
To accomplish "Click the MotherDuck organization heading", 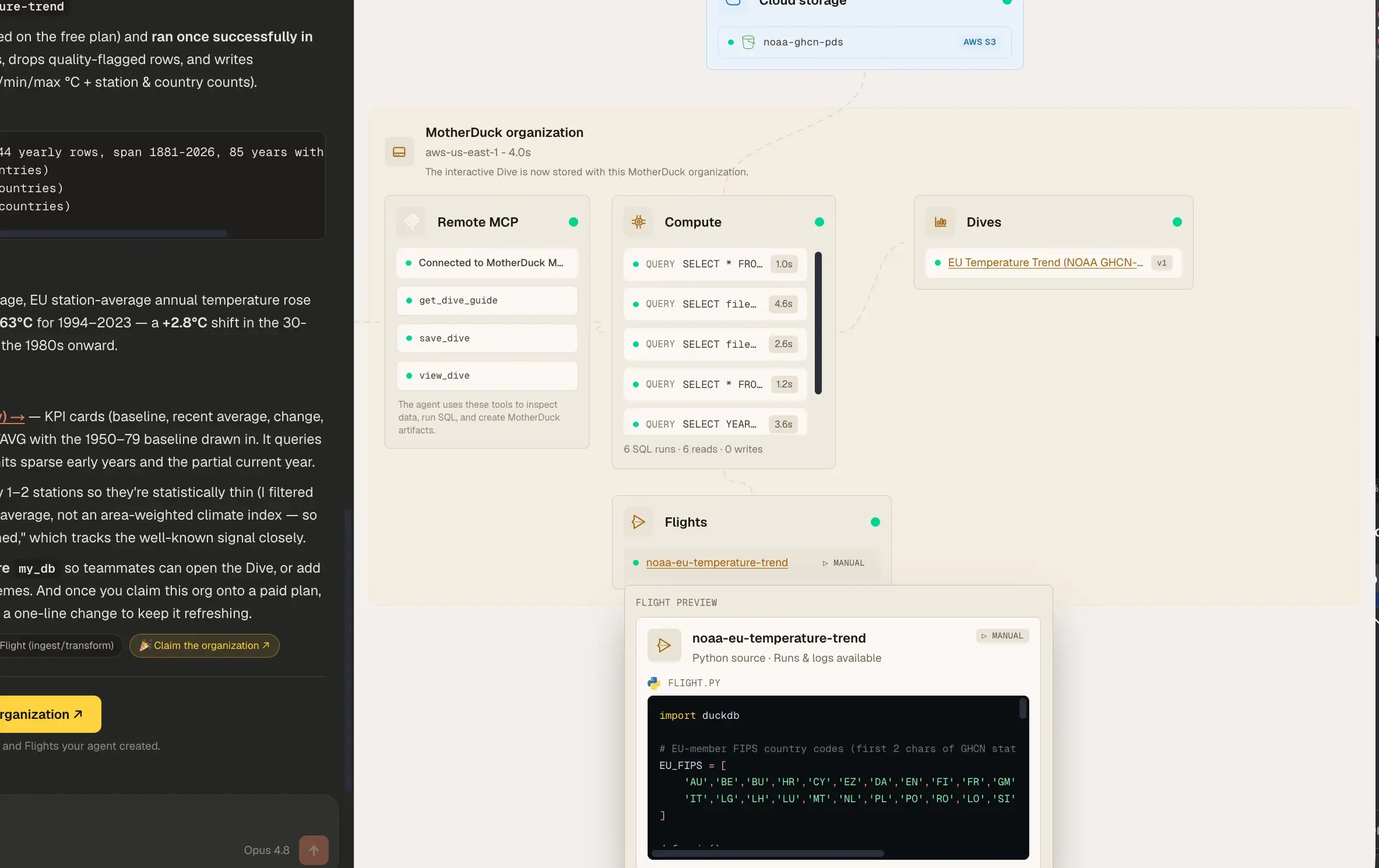I will tap(504, 132).
